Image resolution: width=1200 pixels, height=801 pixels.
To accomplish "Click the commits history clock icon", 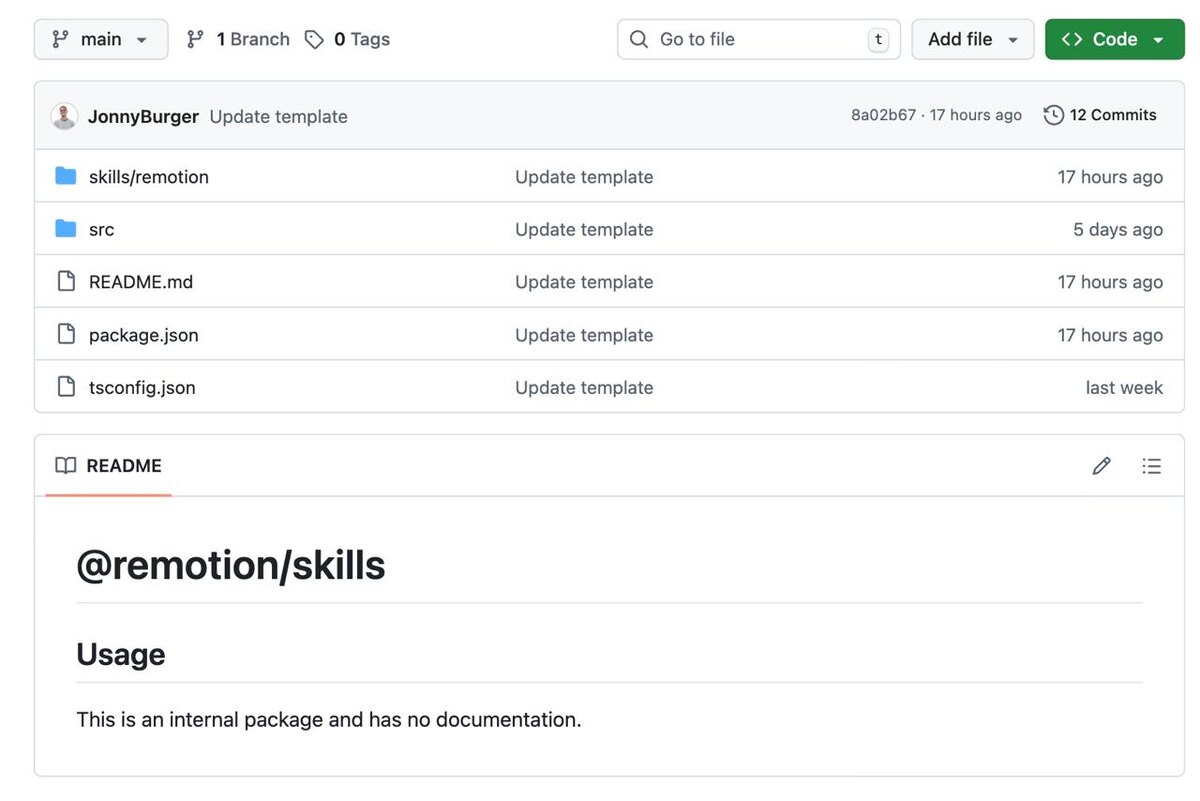I will pos(1053,116).
